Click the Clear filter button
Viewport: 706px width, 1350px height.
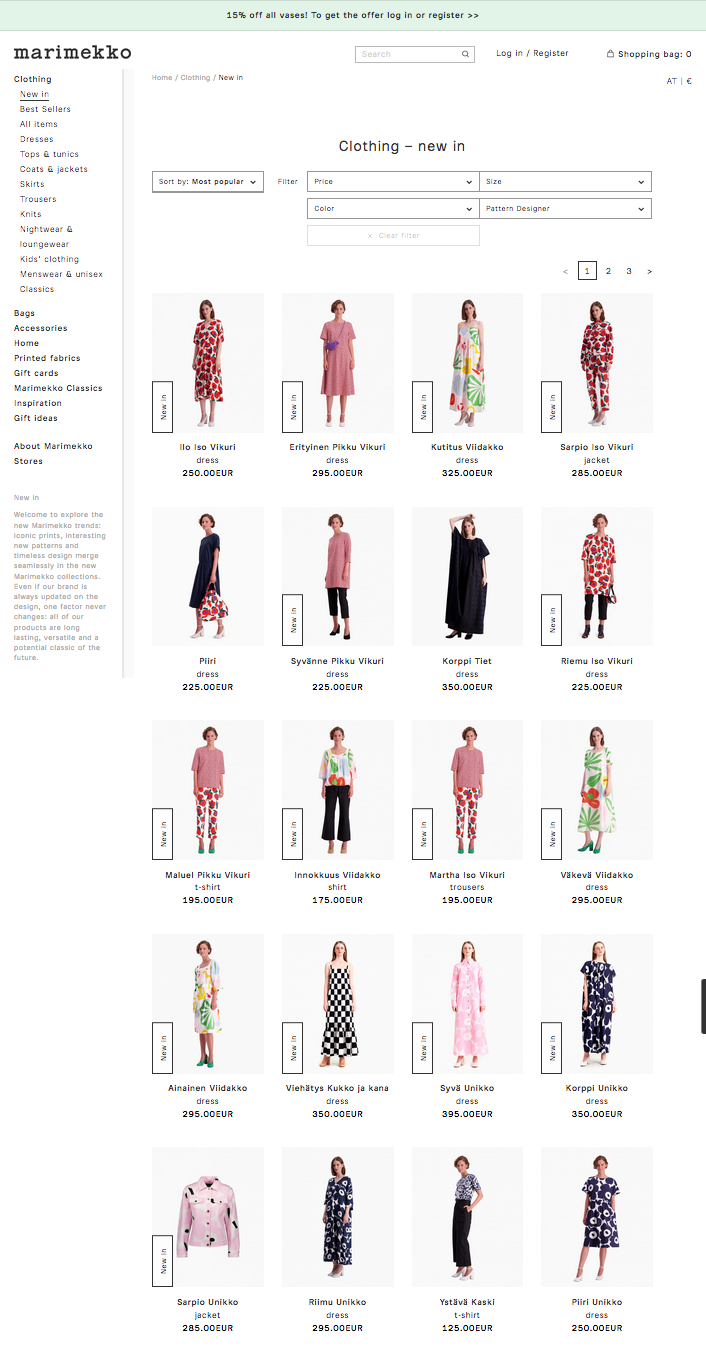[393, 236]
